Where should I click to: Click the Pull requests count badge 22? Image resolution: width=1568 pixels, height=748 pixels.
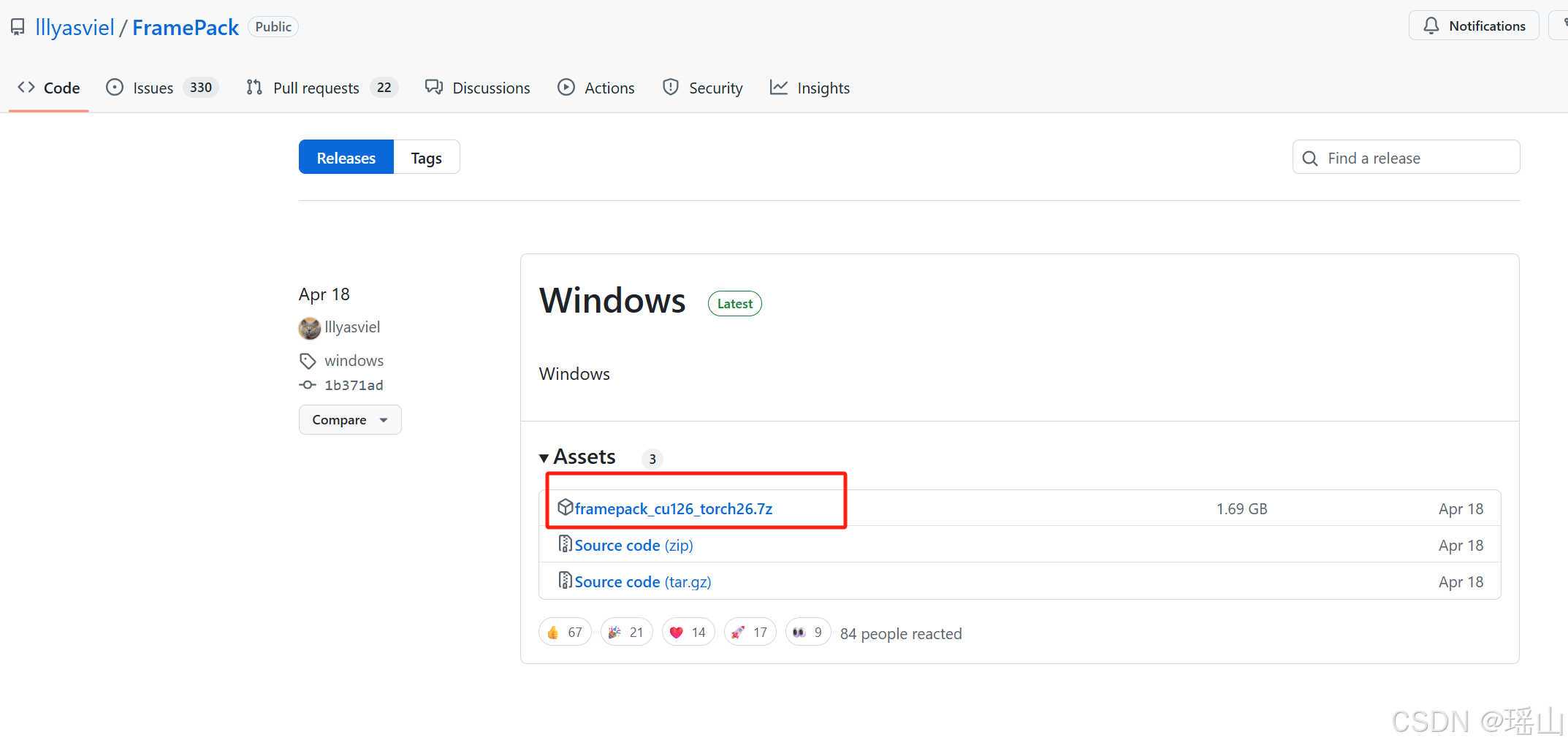pyautogui.click(x=384, y=88)
